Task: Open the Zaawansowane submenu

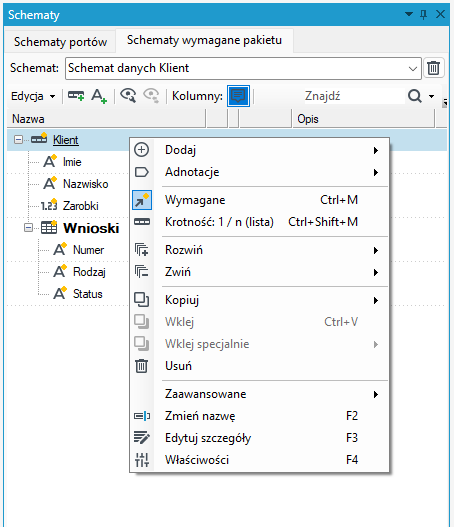Action: 259,394
